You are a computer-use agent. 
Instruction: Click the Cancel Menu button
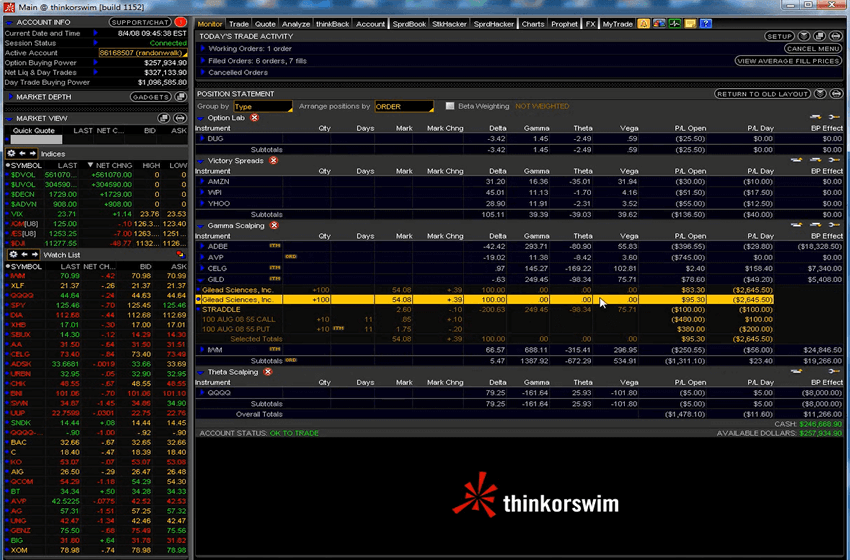pyautogui.click(x=813, y=48)
